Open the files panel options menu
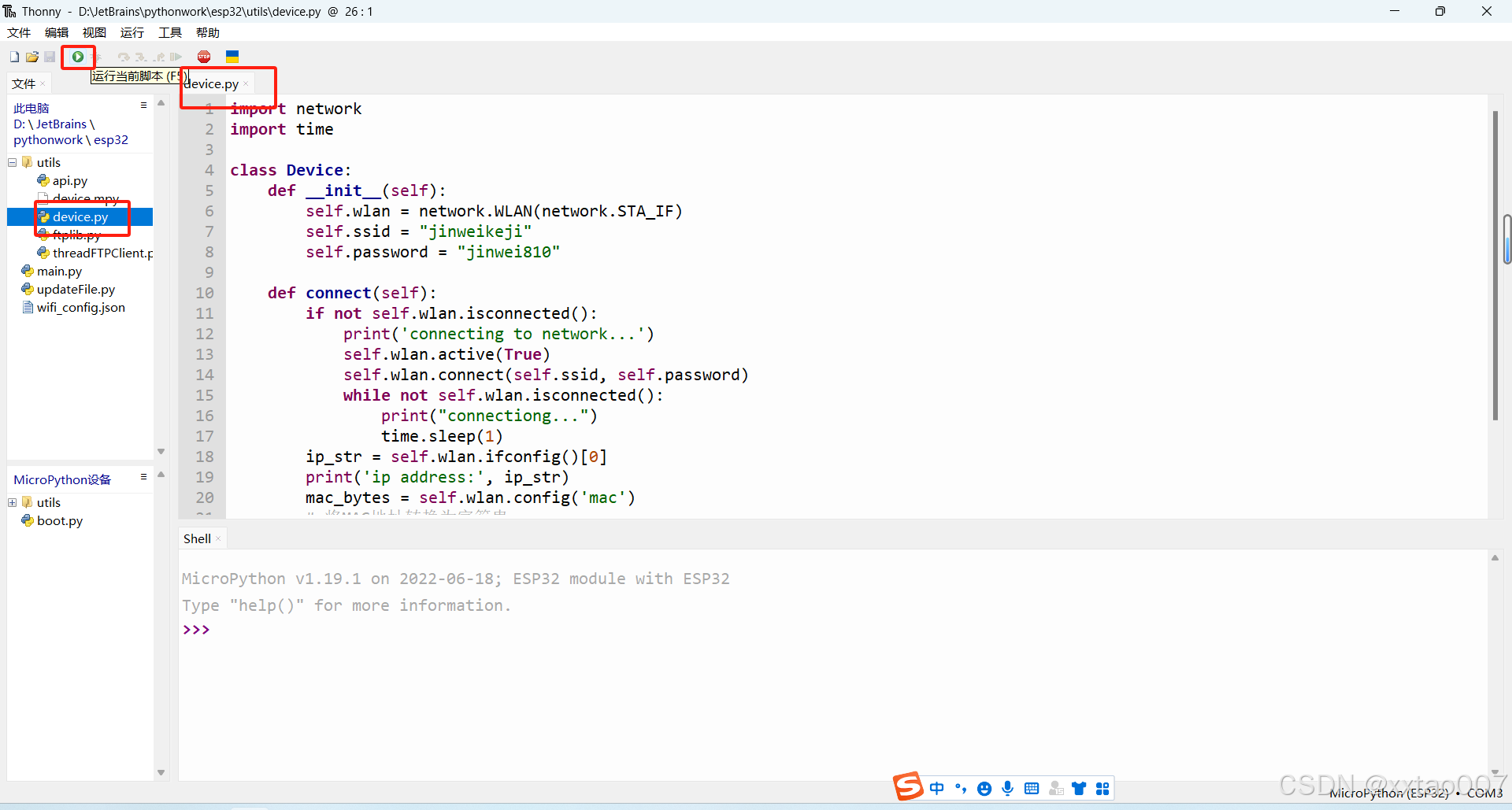1512x810 pixels. 143,105
